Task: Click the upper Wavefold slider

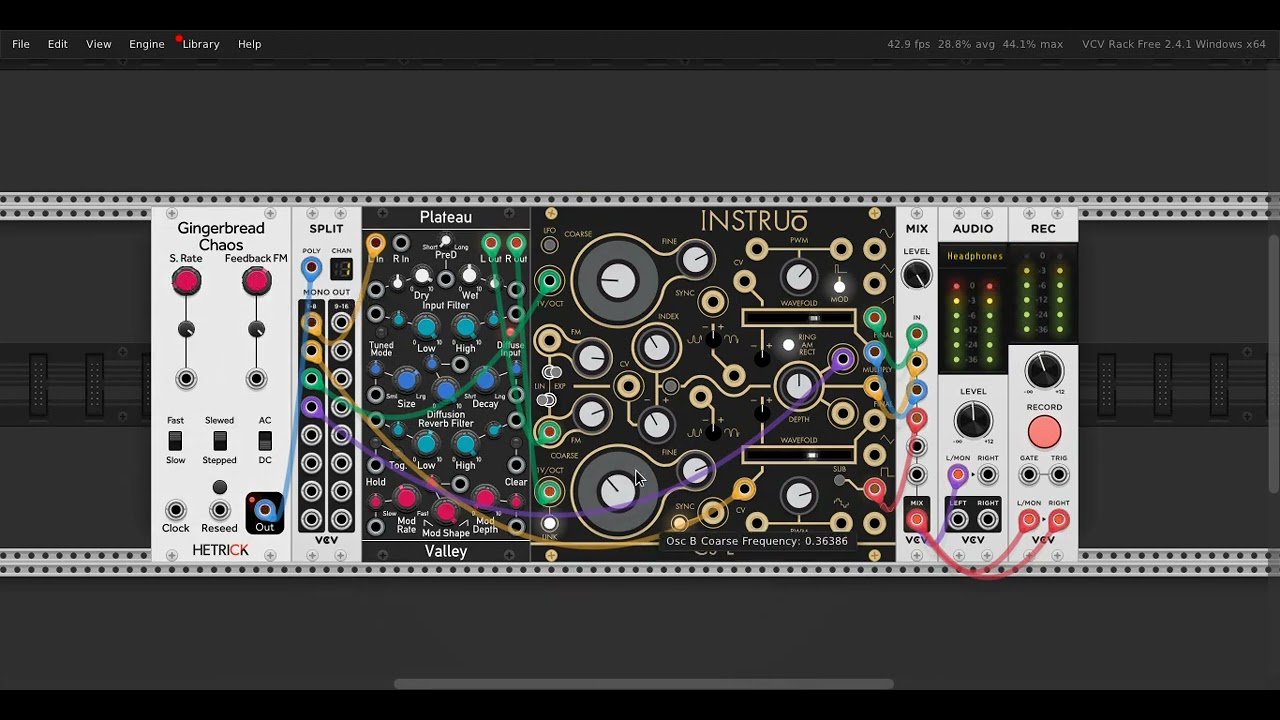Action: tap(798, 318)
